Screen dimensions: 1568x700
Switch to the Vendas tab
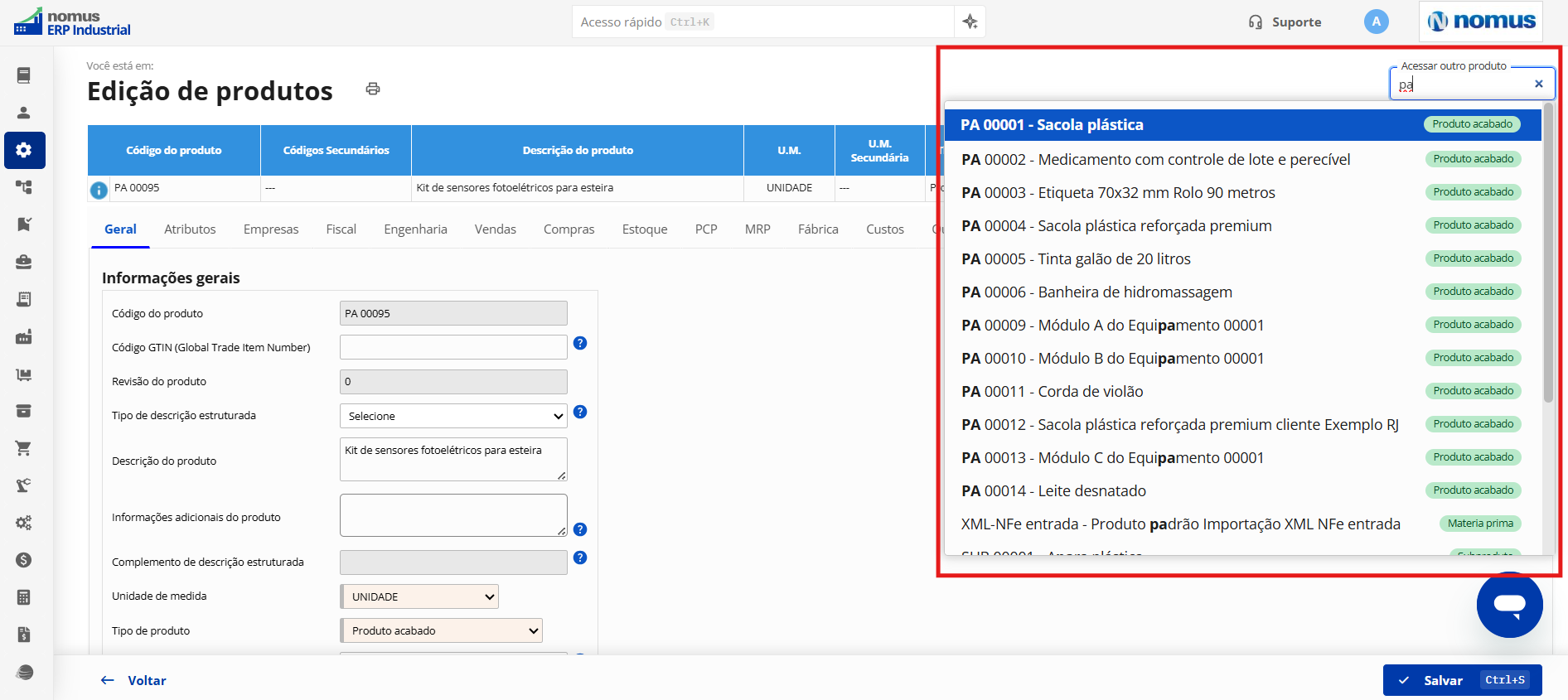pyautogui.click(x=496, y=229)
